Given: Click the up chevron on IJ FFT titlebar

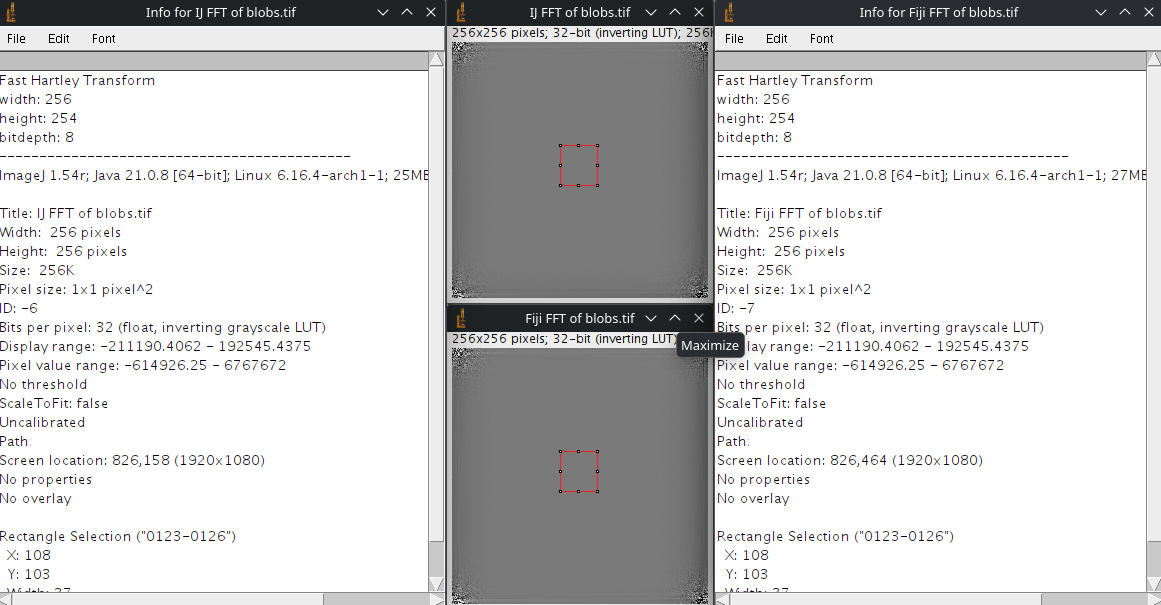Looking at the screenshot, I should [x=673, y=13].
